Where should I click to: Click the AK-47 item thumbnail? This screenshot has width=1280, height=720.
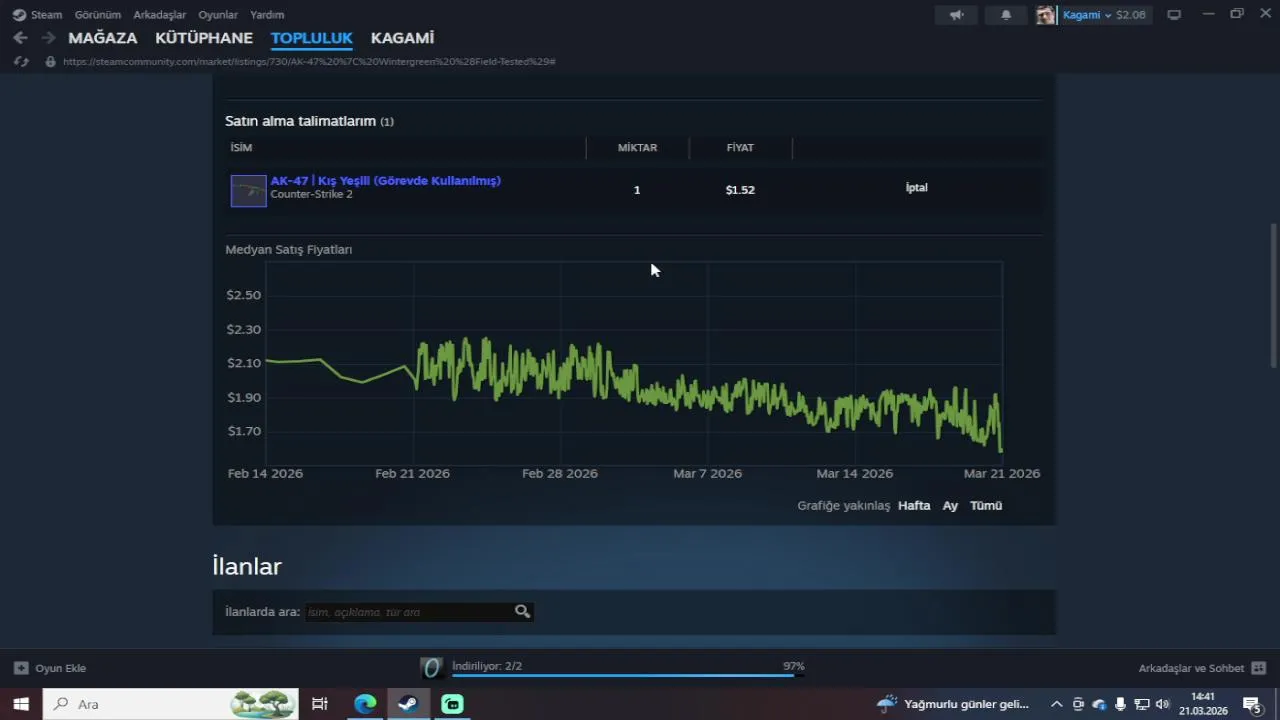(249, 190)
